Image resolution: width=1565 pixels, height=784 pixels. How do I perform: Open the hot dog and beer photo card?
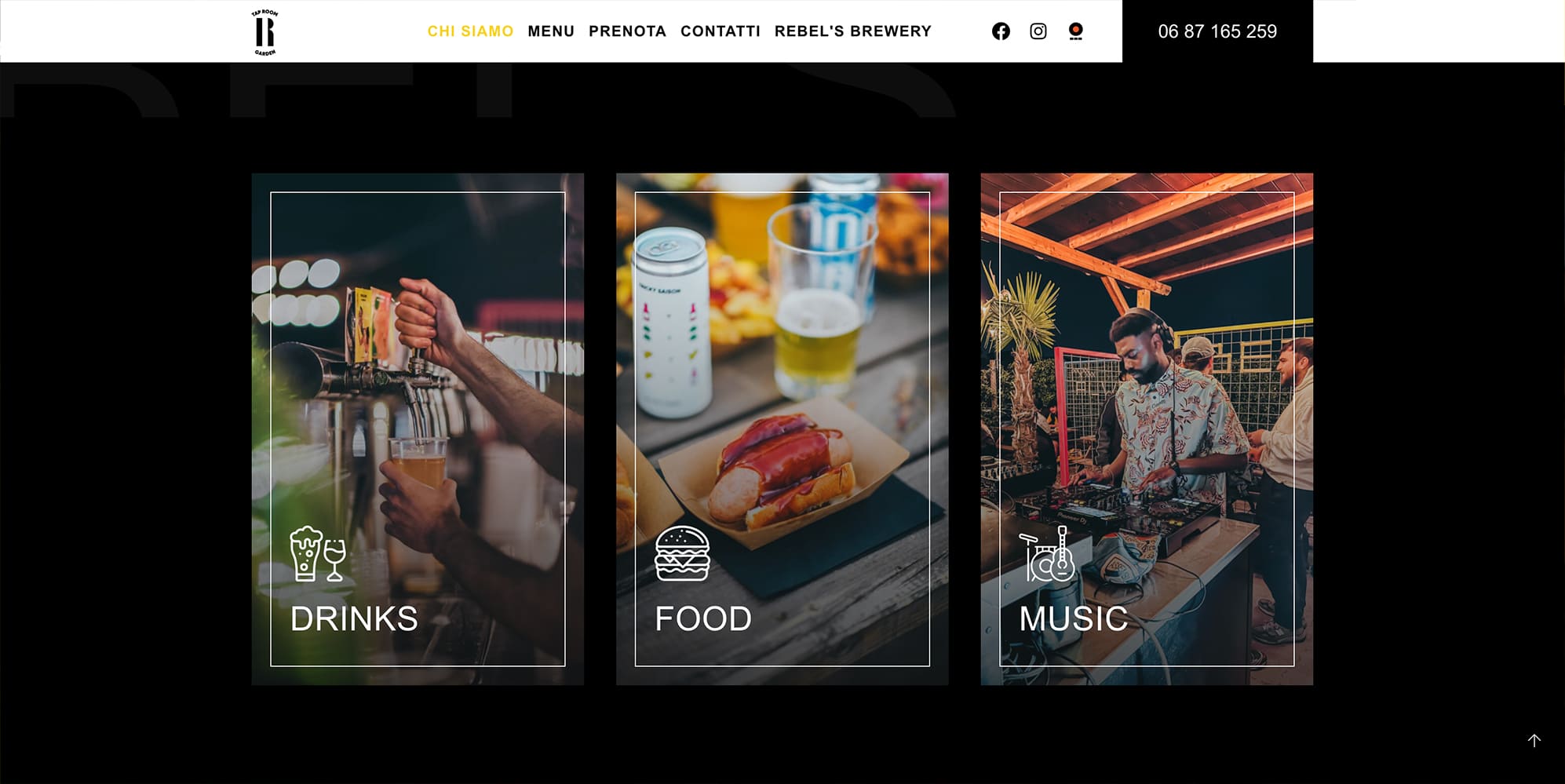[x=782, y=429]
